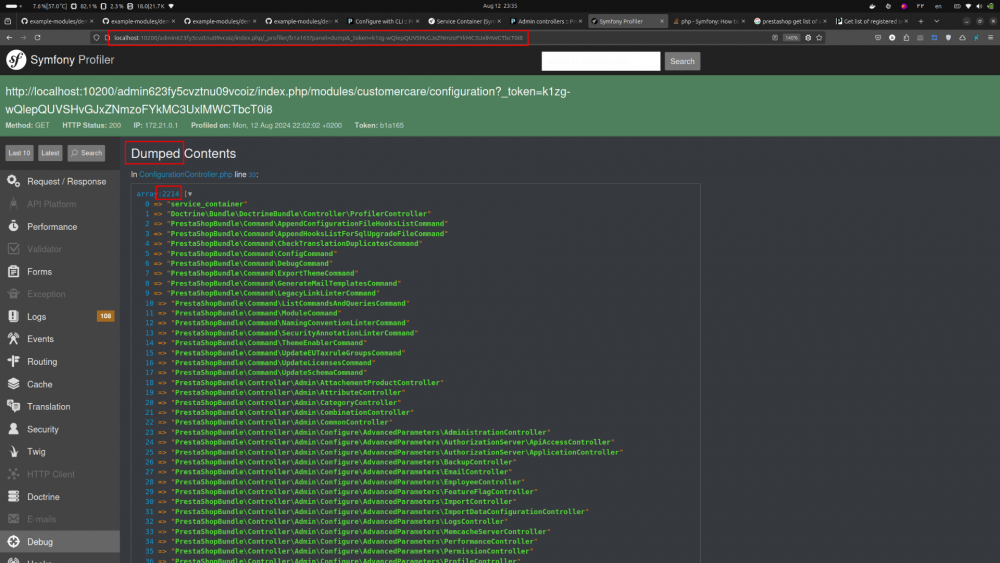Click the Symfony logo in header
The image size is (1000, 563).
pyautogui.click(x=16, y=60)
